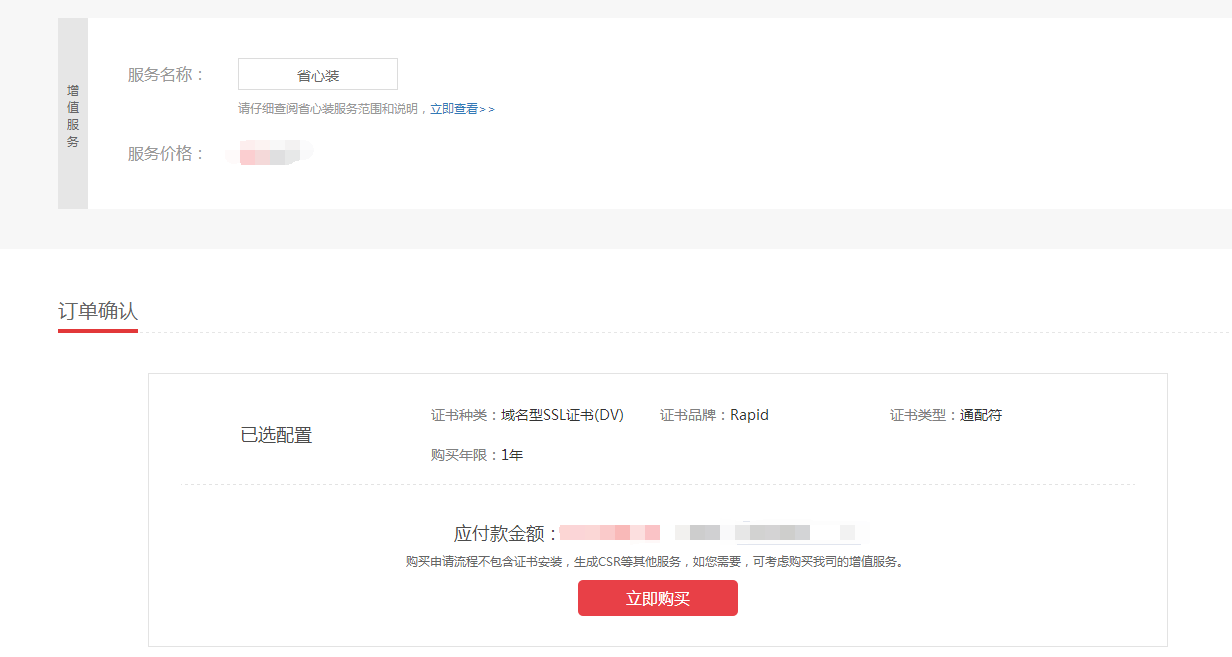
Task: Click the blurred service price value
Action: [x=268, y=155]
